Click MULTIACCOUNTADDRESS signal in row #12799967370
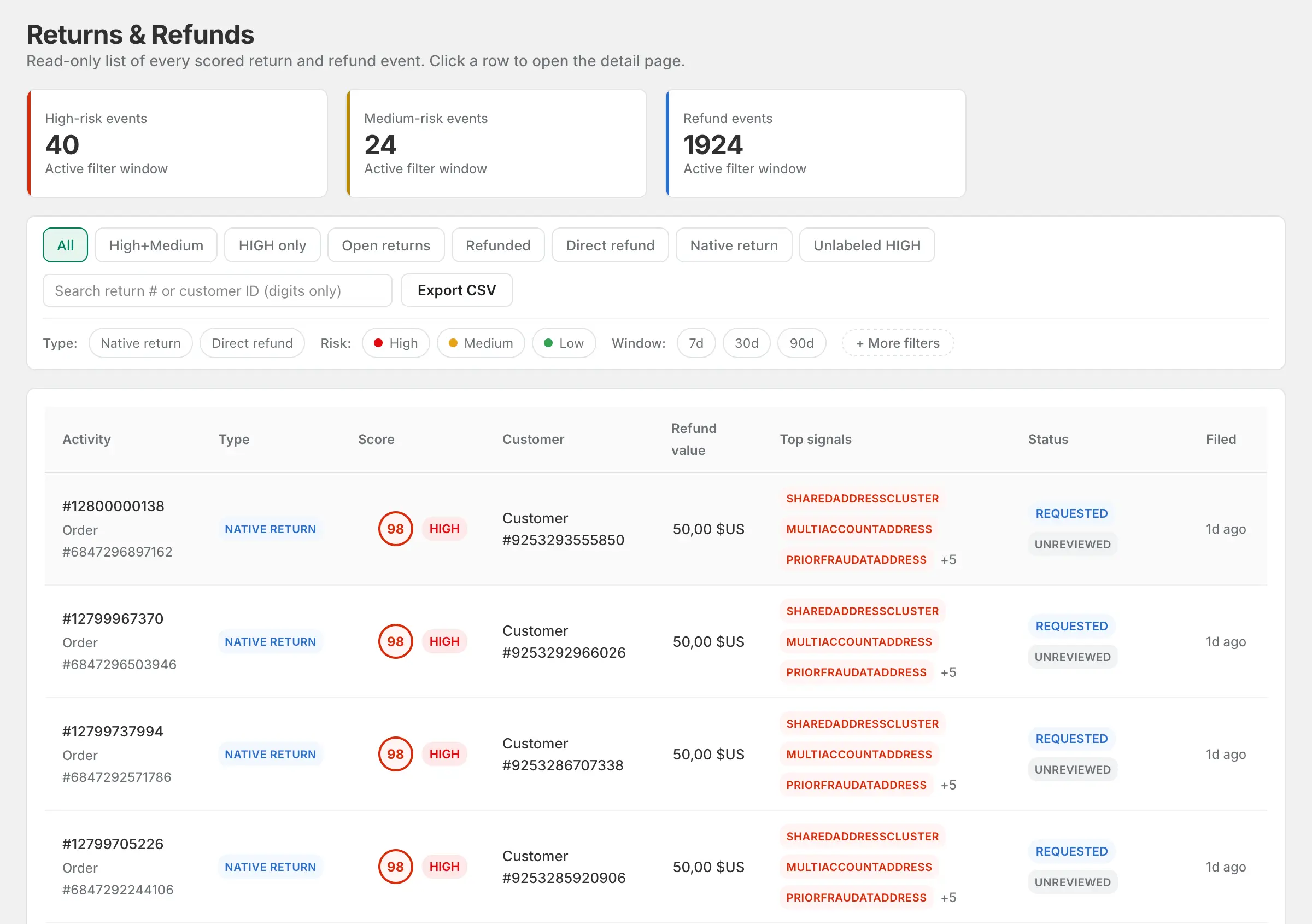Image resolution: width=1312 pixels, height=924 pixels. click(x=859, y=642)
